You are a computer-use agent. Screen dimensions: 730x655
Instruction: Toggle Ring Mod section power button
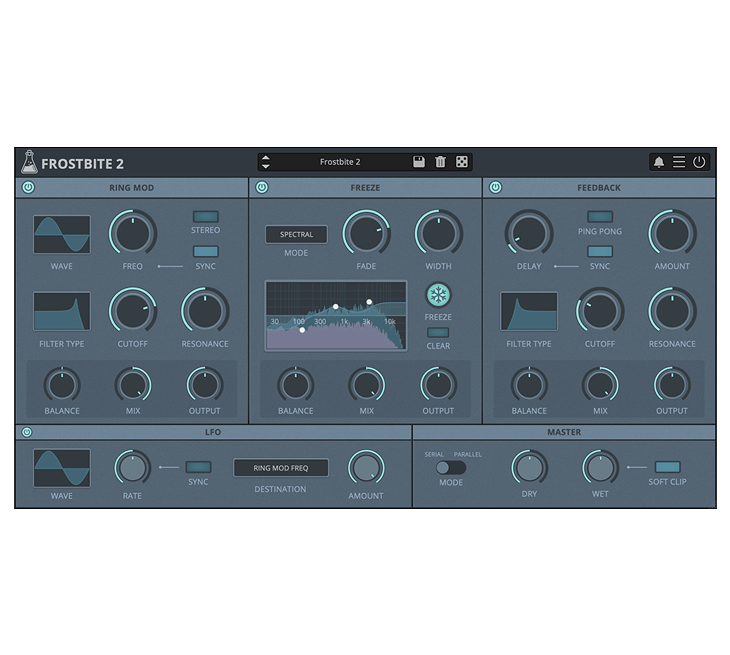coord(28,187)
